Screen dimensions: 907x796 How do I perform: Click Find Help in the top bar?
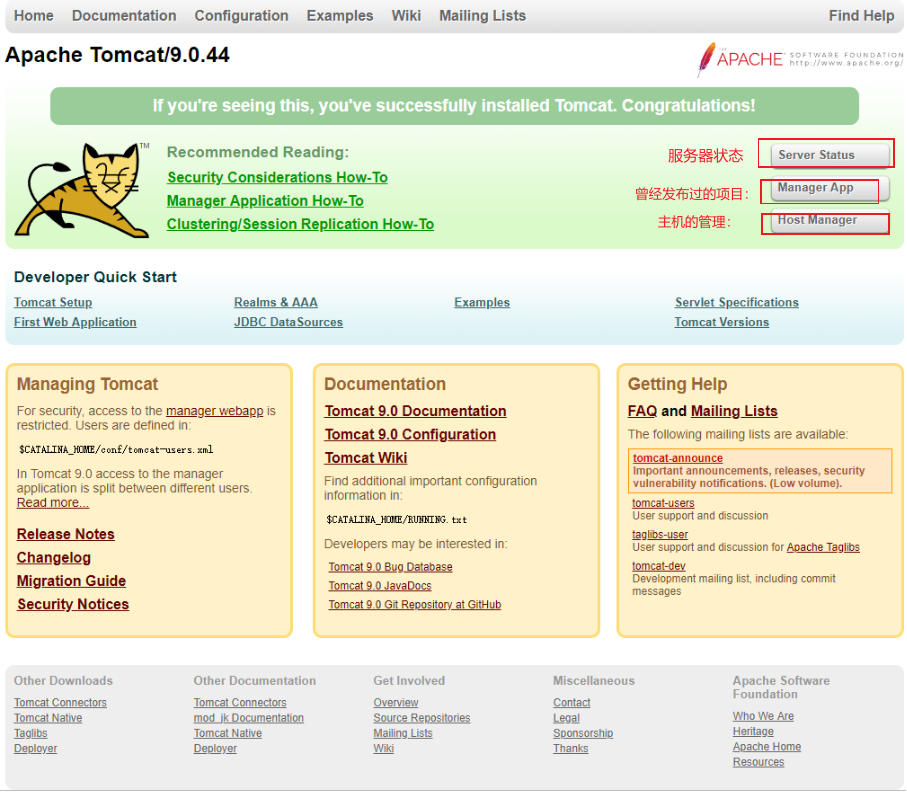tap(861, 16)
